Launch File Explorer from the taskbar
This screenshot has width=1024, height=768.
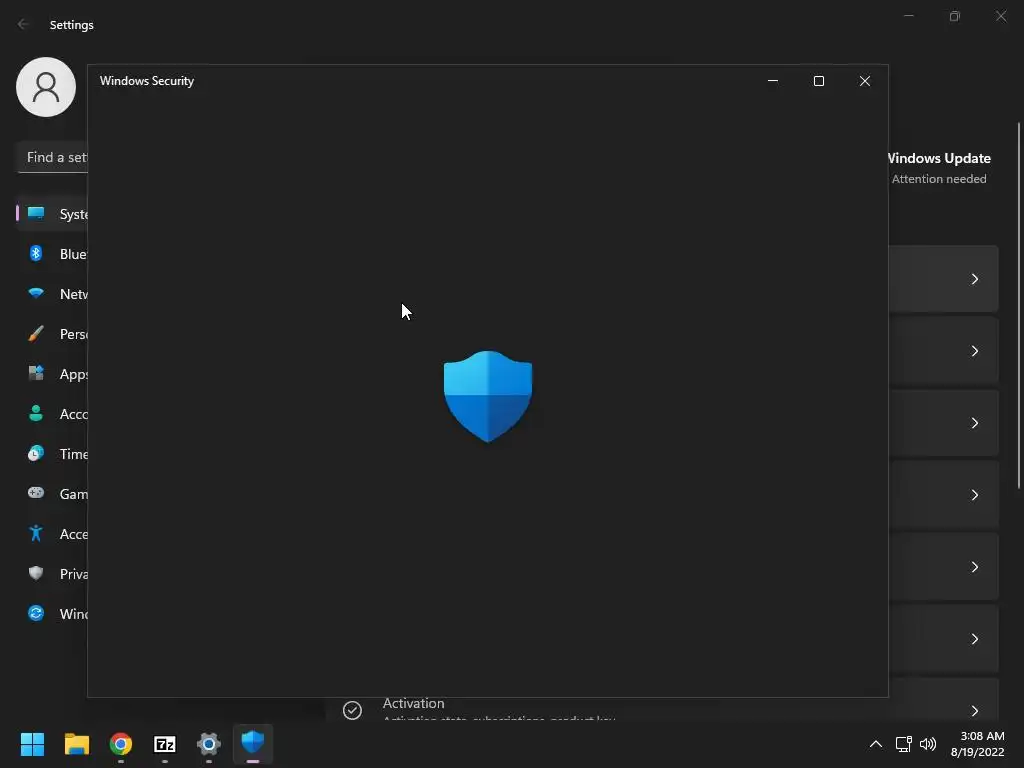point(76,744)
